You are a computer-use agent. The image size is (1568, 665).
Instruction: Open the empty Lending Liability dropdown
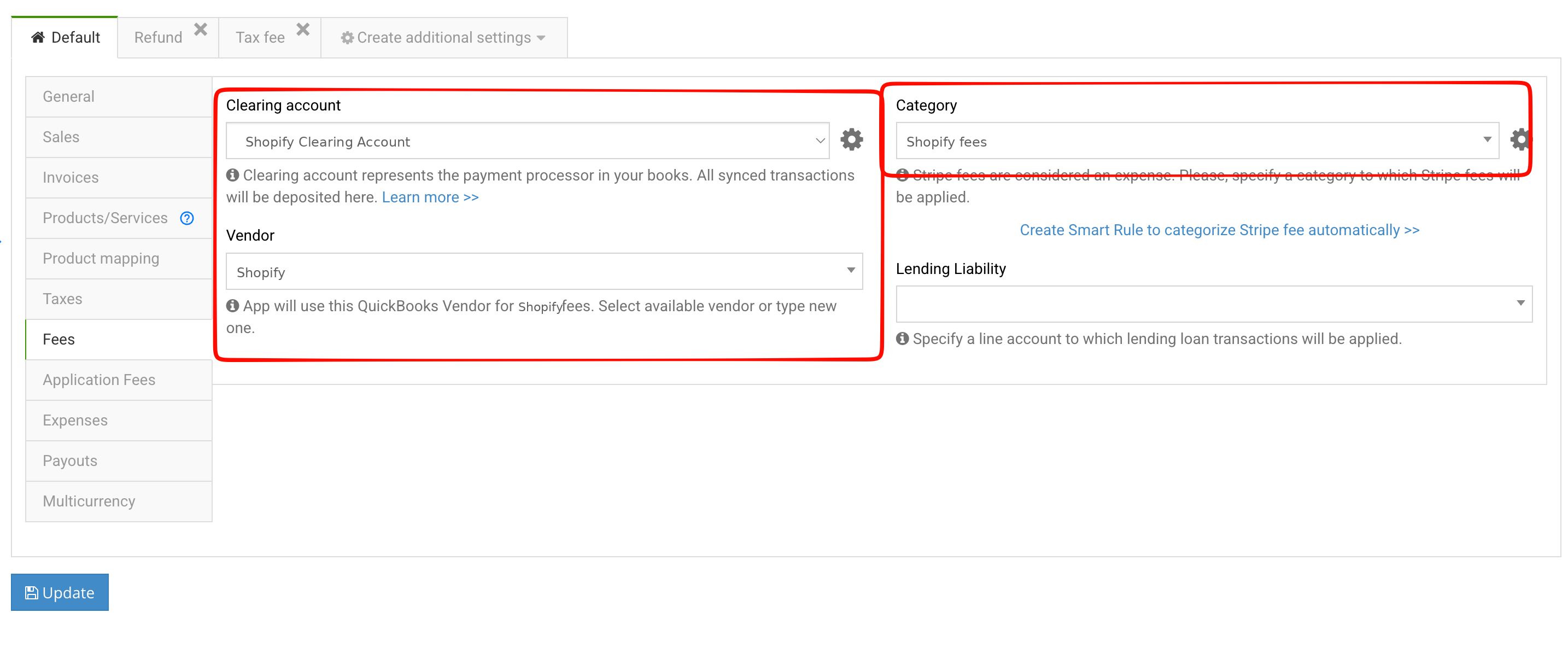pyautogui.click(x=1214, y=304)
